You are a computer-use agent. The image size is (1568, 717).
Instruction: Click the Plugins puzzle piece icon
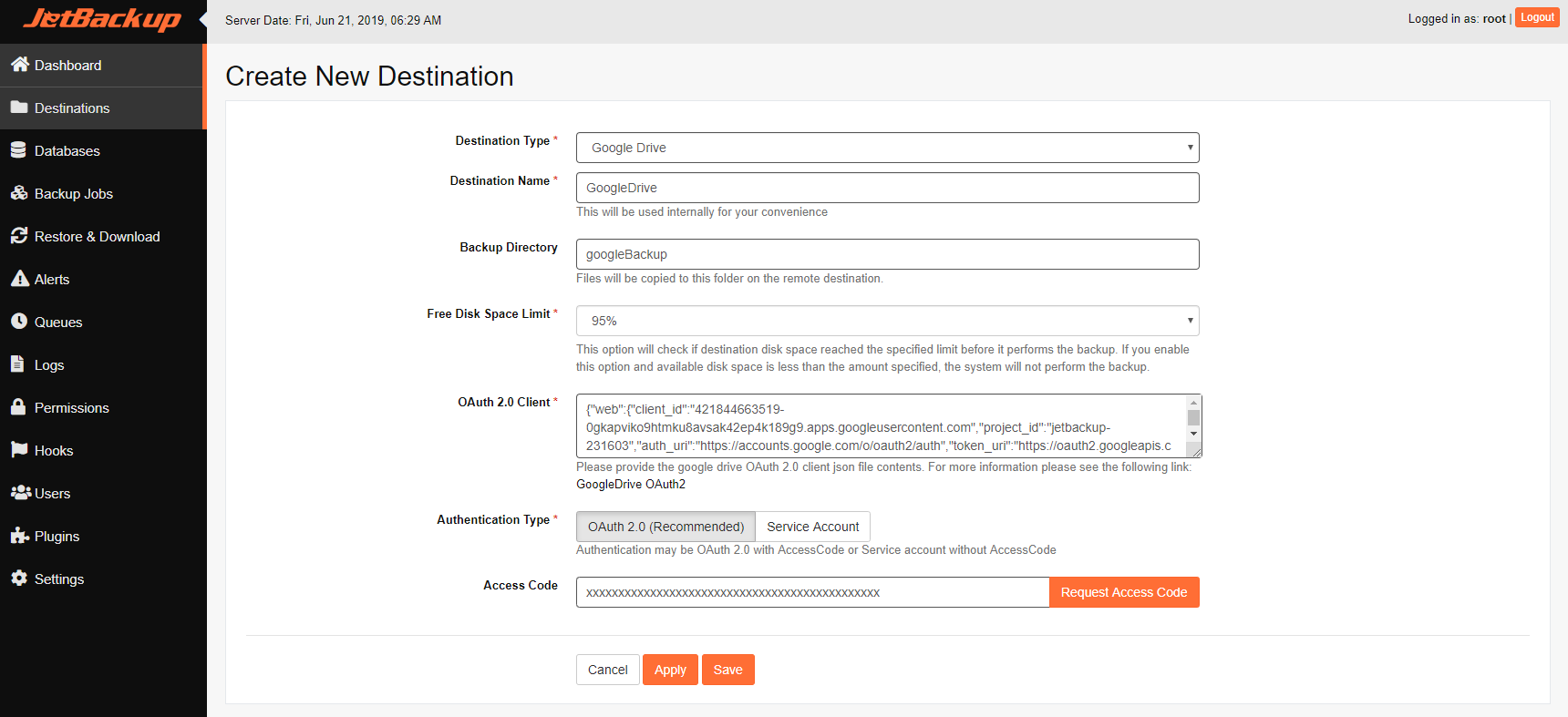coord(19,535)
